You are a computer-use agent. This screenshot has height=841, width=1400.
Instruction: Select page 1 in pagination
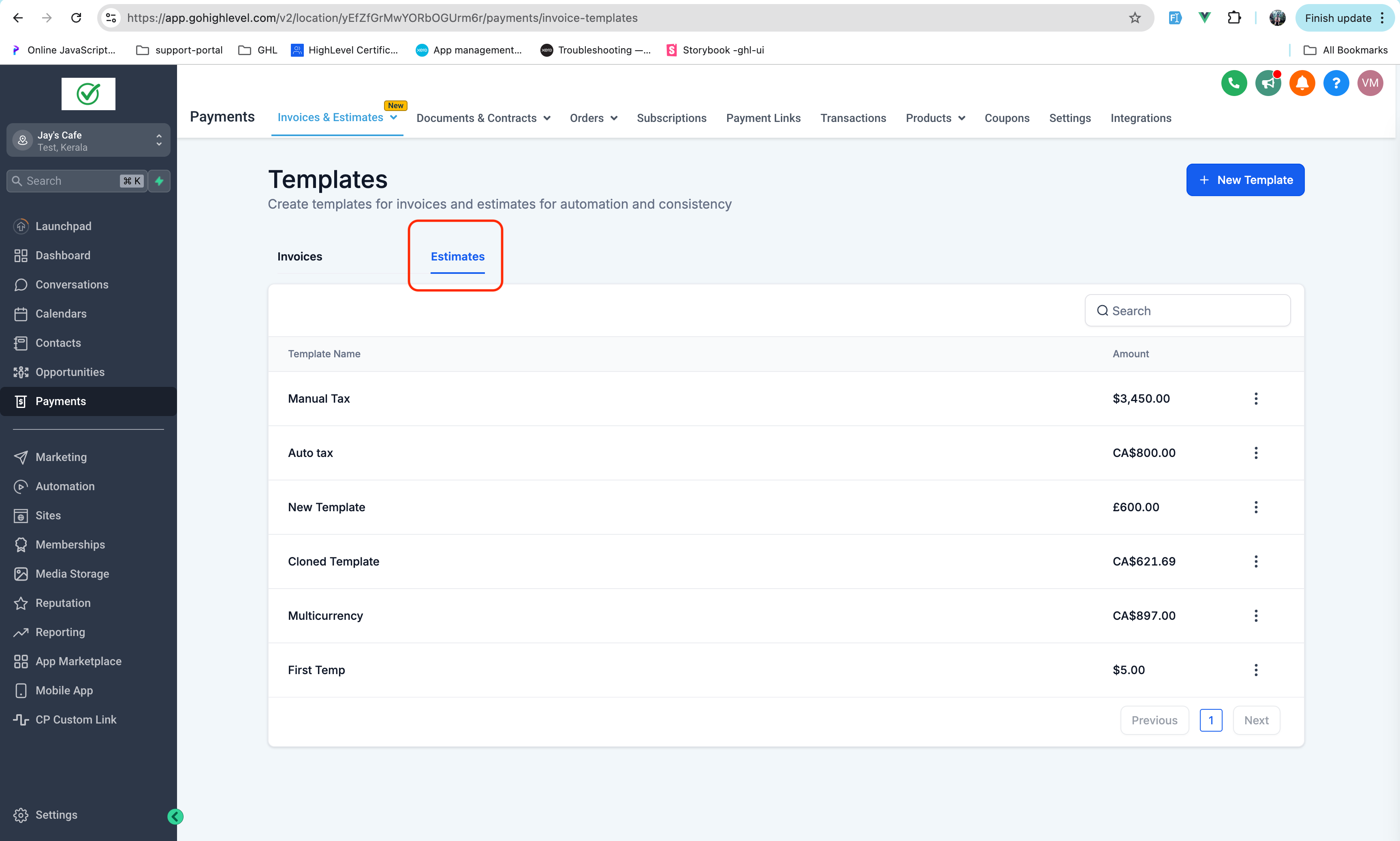1211,720
